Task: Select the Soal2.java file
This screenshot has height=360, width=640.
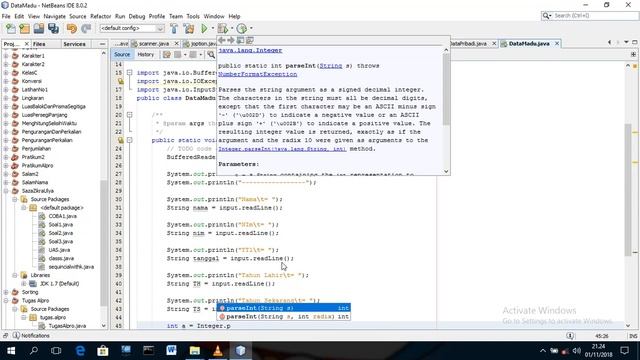Action: 61,233
